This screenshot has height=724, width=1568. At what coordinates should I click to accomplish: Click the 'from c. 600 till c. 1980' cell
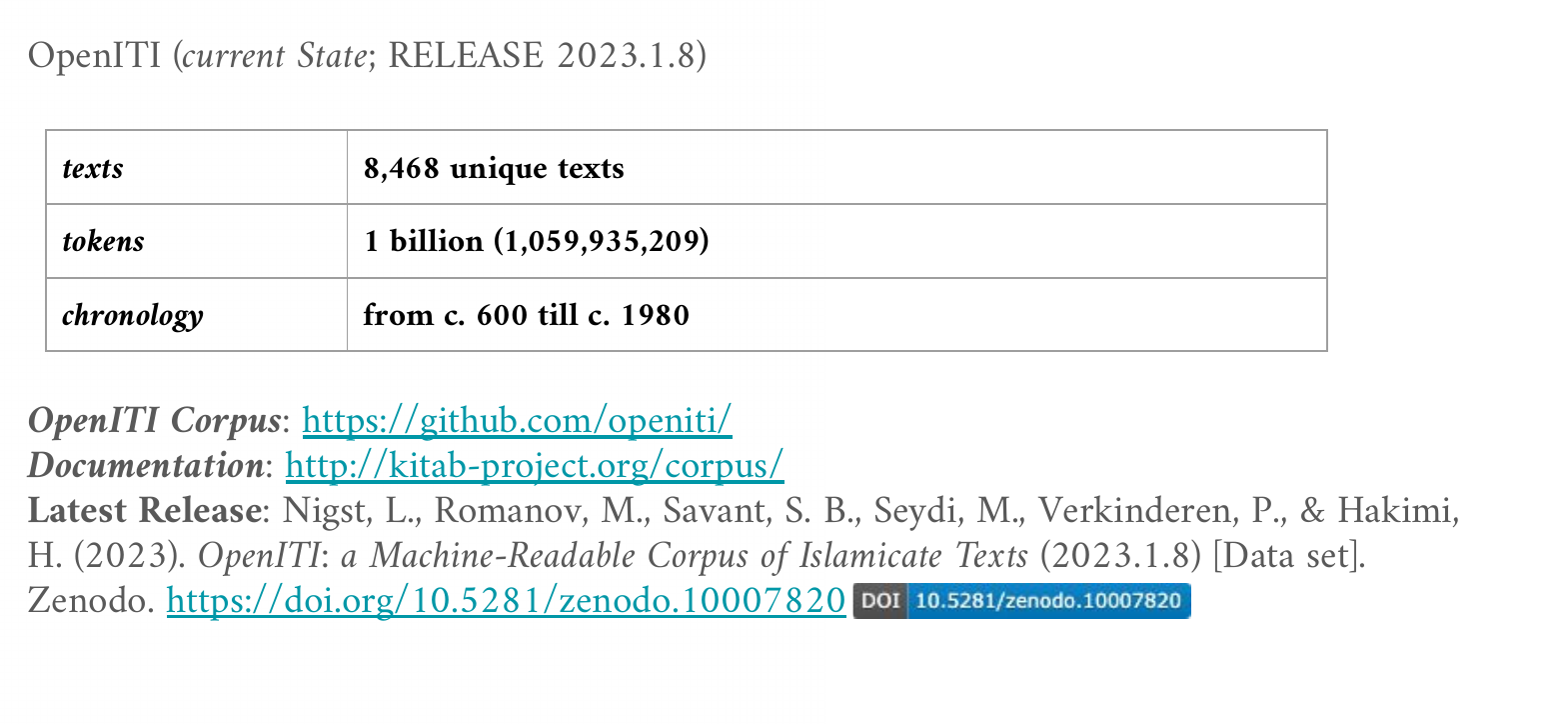(x=836, y=314)
